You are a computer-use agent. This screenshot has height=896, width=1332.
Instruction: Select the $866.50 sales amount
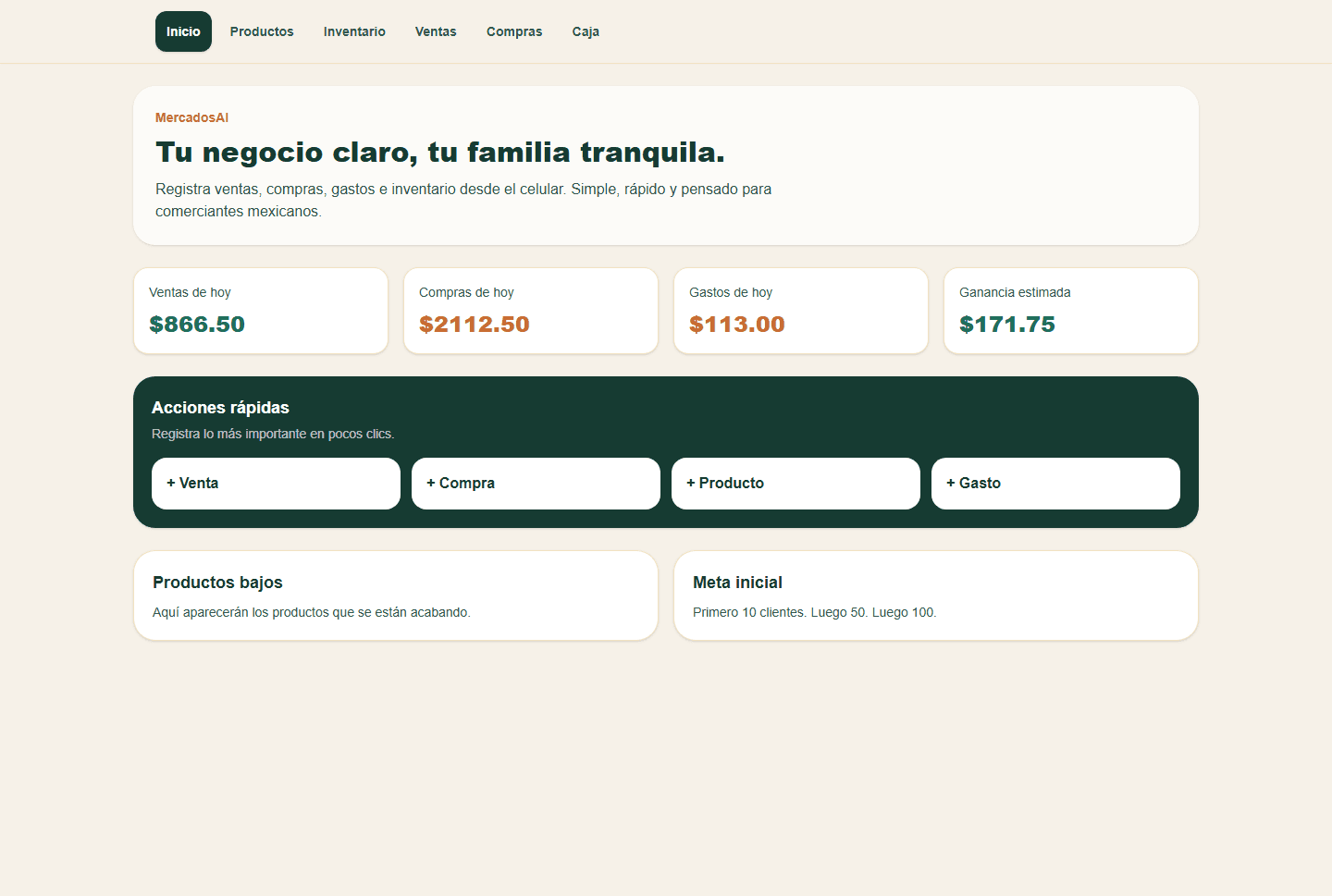point(197,325)
